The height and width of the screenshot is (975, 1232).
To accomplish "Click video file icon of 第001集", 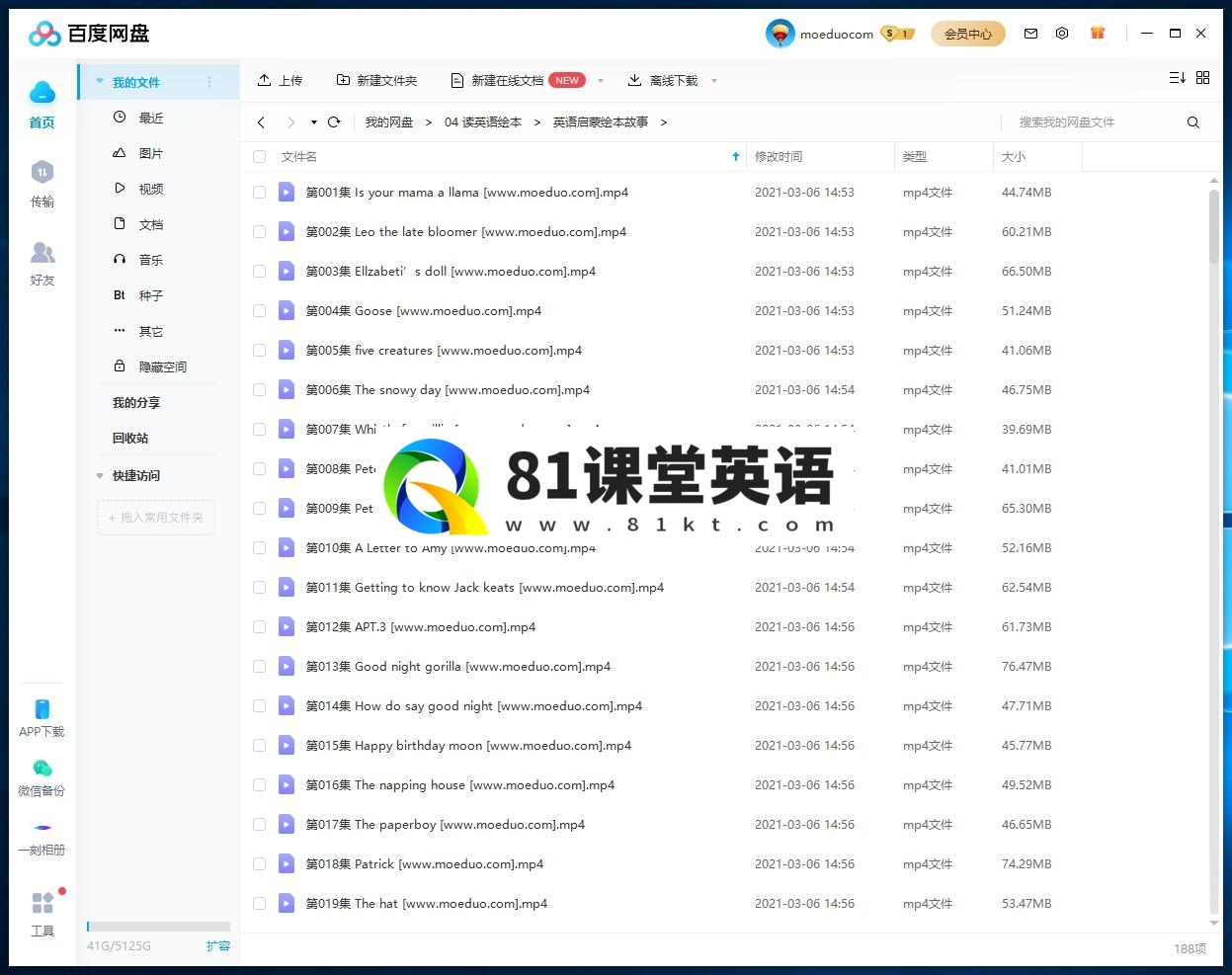I will click(287, 192).
